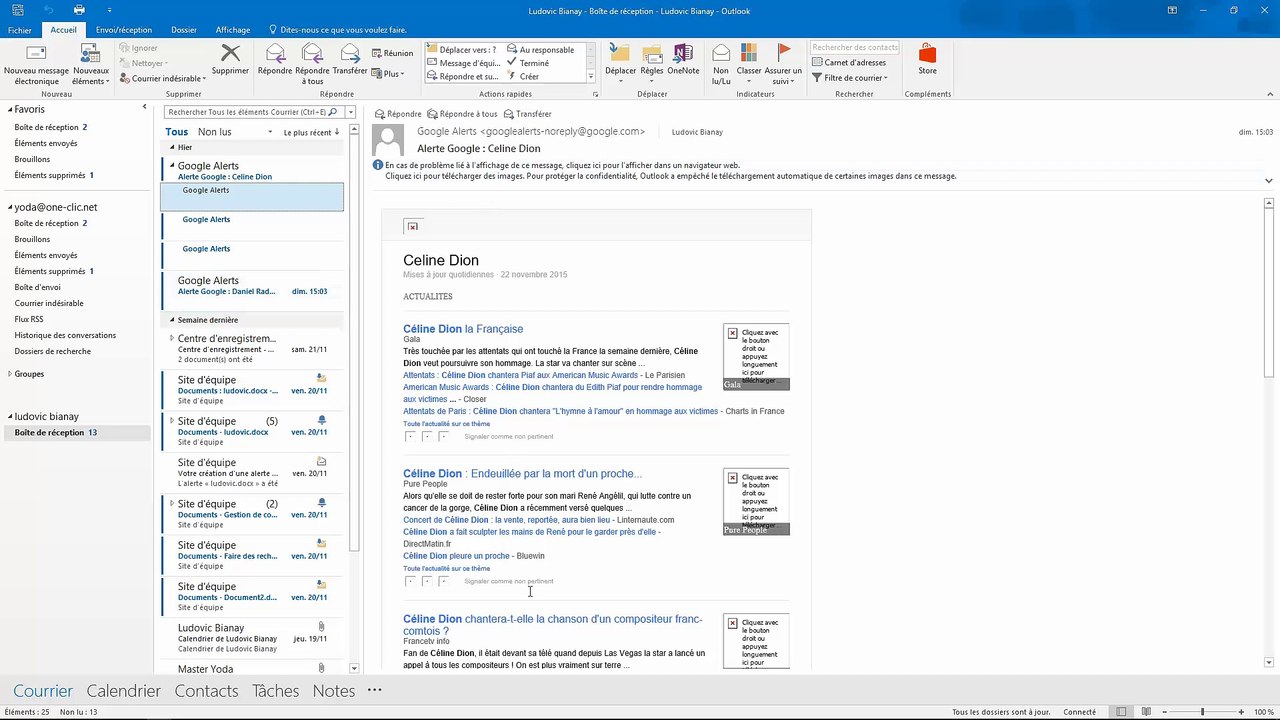Run the 'Créer' quick action
The height and width of the screenshot is (720, 1280).
point(524,77)
